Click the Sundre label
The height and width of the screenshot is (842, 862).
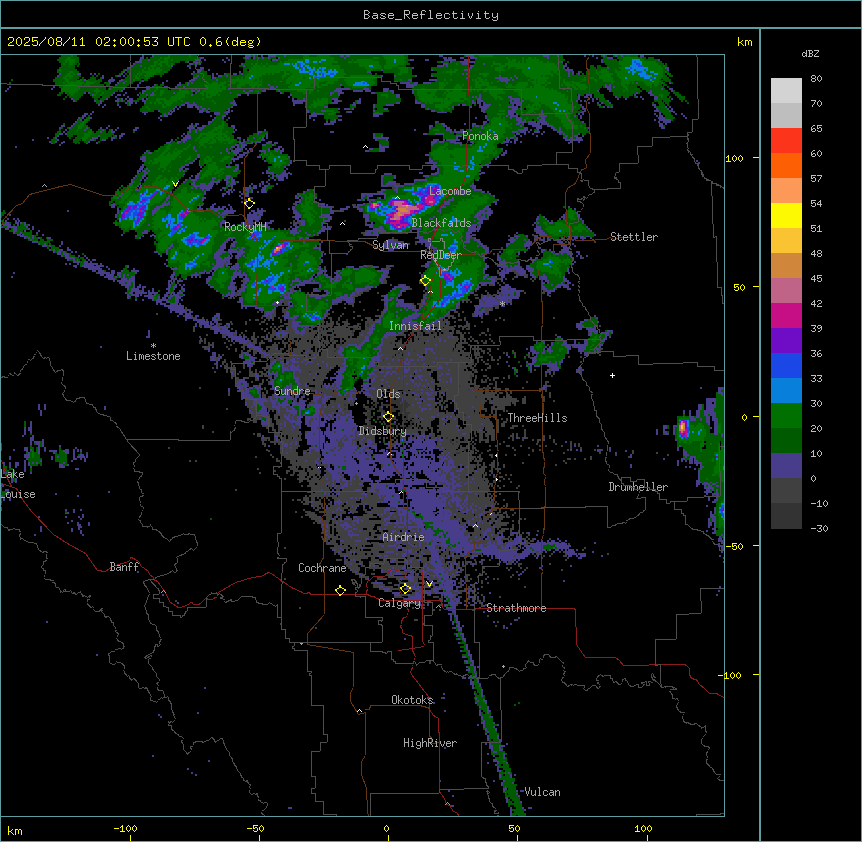tap(292, 391)
